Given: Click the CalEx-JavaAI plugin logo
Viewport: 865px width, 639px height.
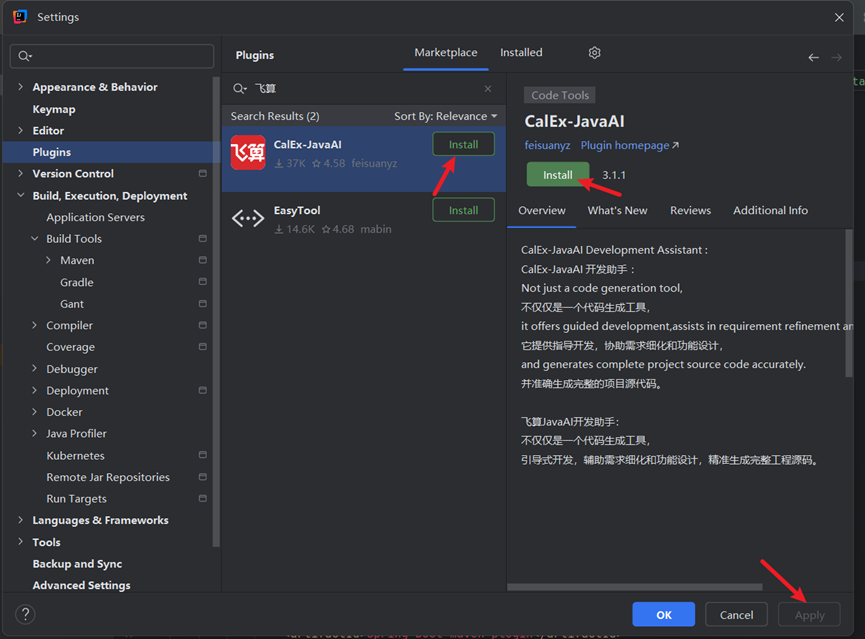Looking at the screenshot, I should 248,152.
